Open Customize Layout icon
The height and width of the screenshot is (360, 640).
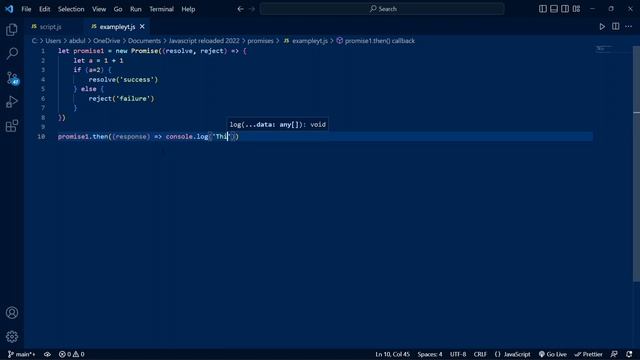click(576, 9)
